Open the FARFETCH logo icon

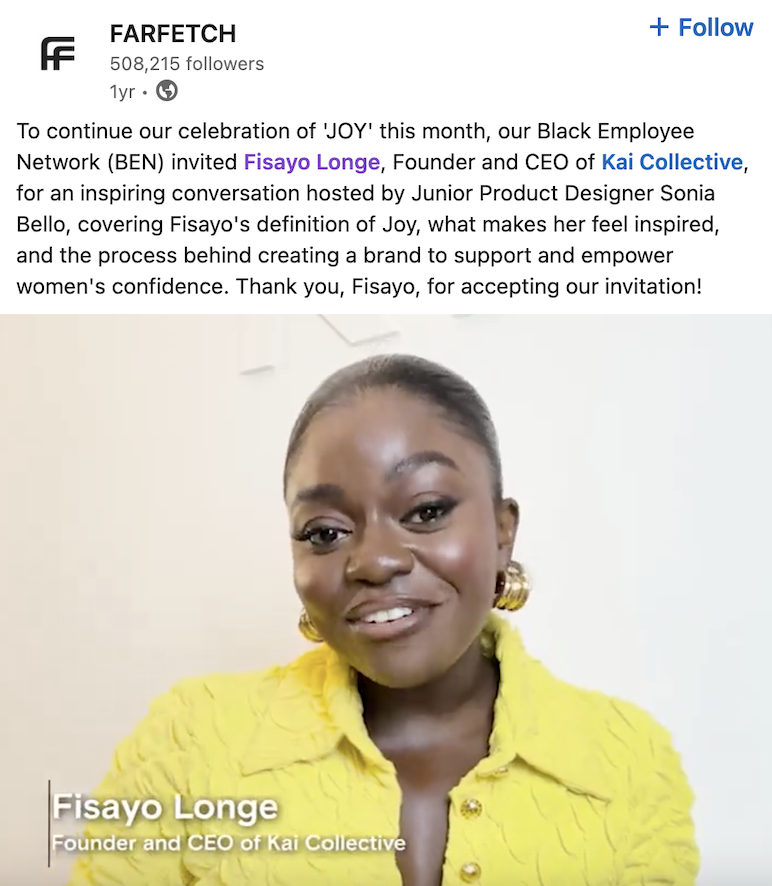[58, 54]
